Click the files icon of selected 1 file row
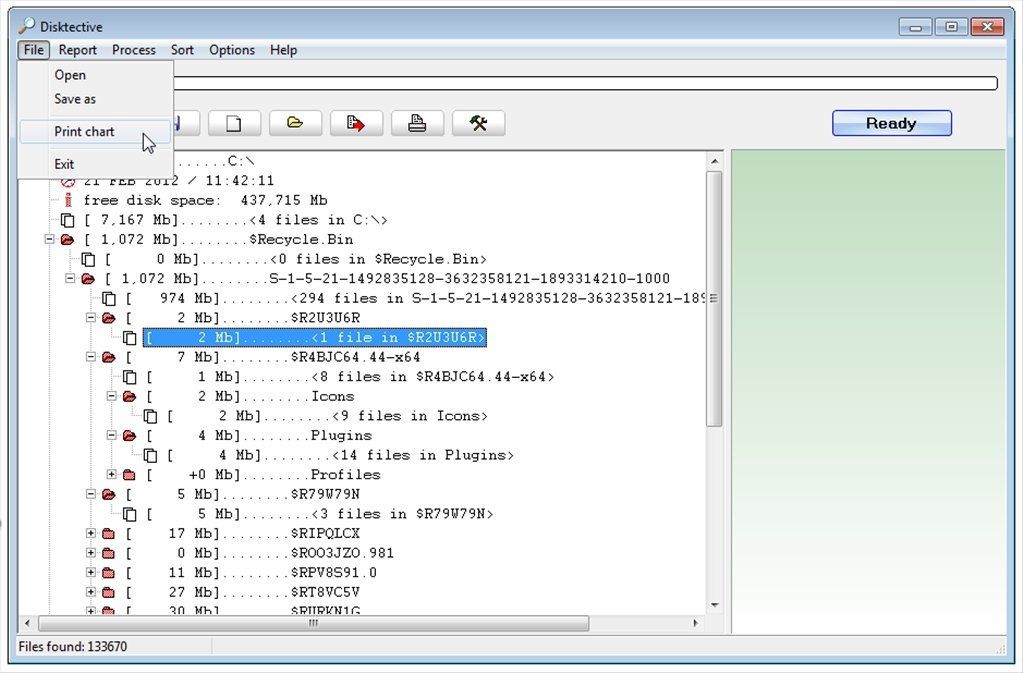This screenshot has height=673, width=1023. click(130, 337)
